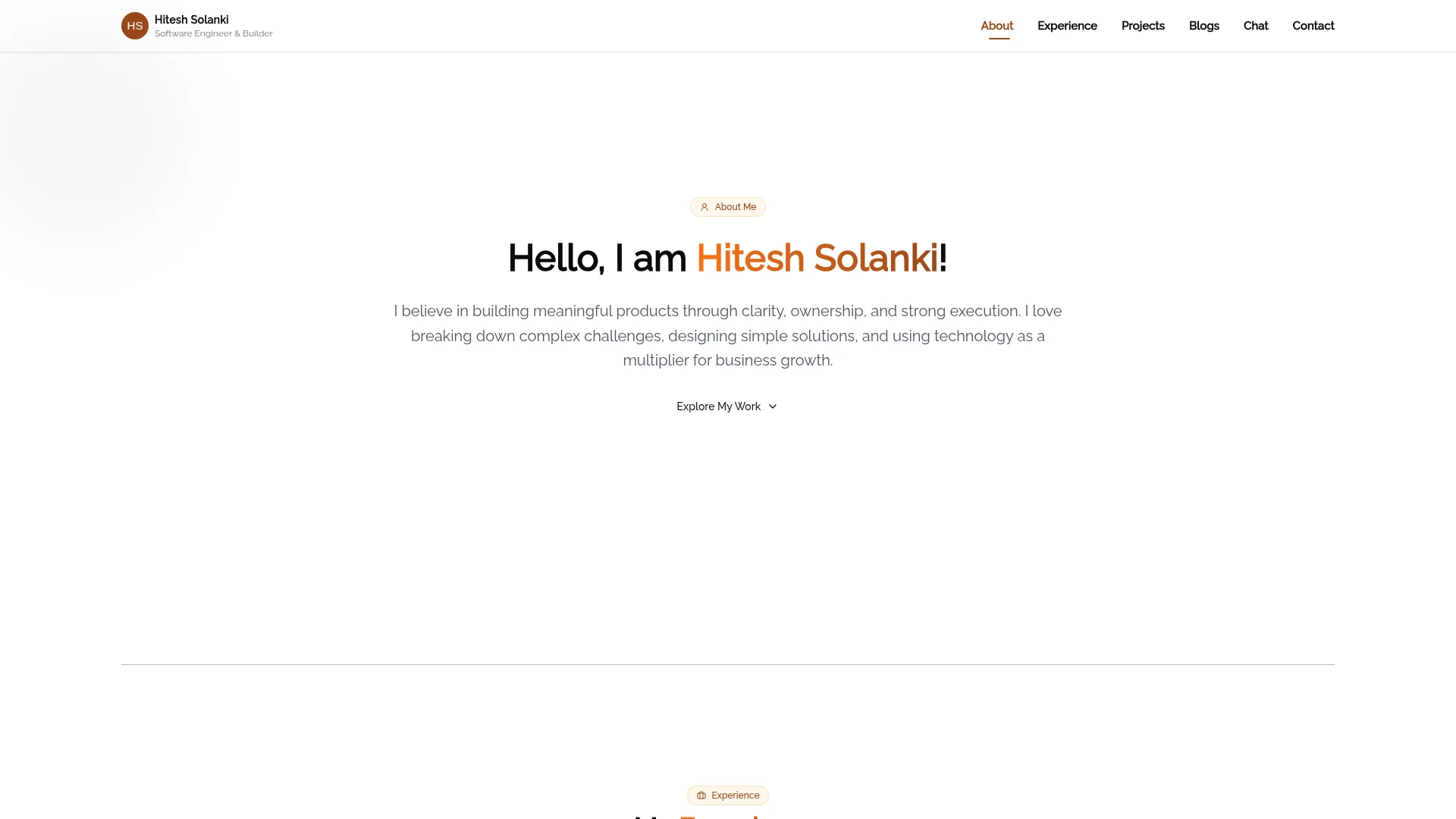The image size is (1456, 819).
Task: Open the About nav item
Action: coord(996,26)
